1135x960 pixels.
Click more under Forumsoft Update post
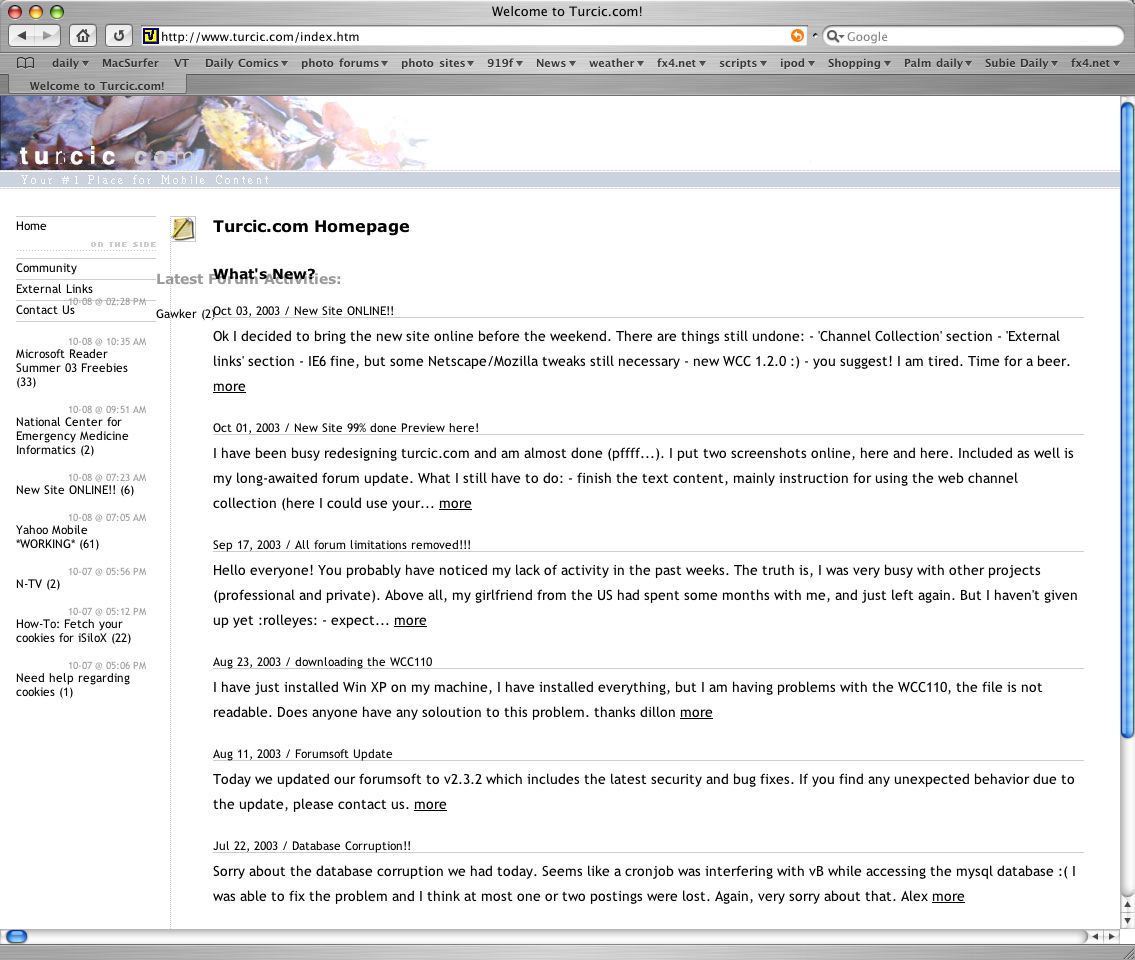coord(430,804)
